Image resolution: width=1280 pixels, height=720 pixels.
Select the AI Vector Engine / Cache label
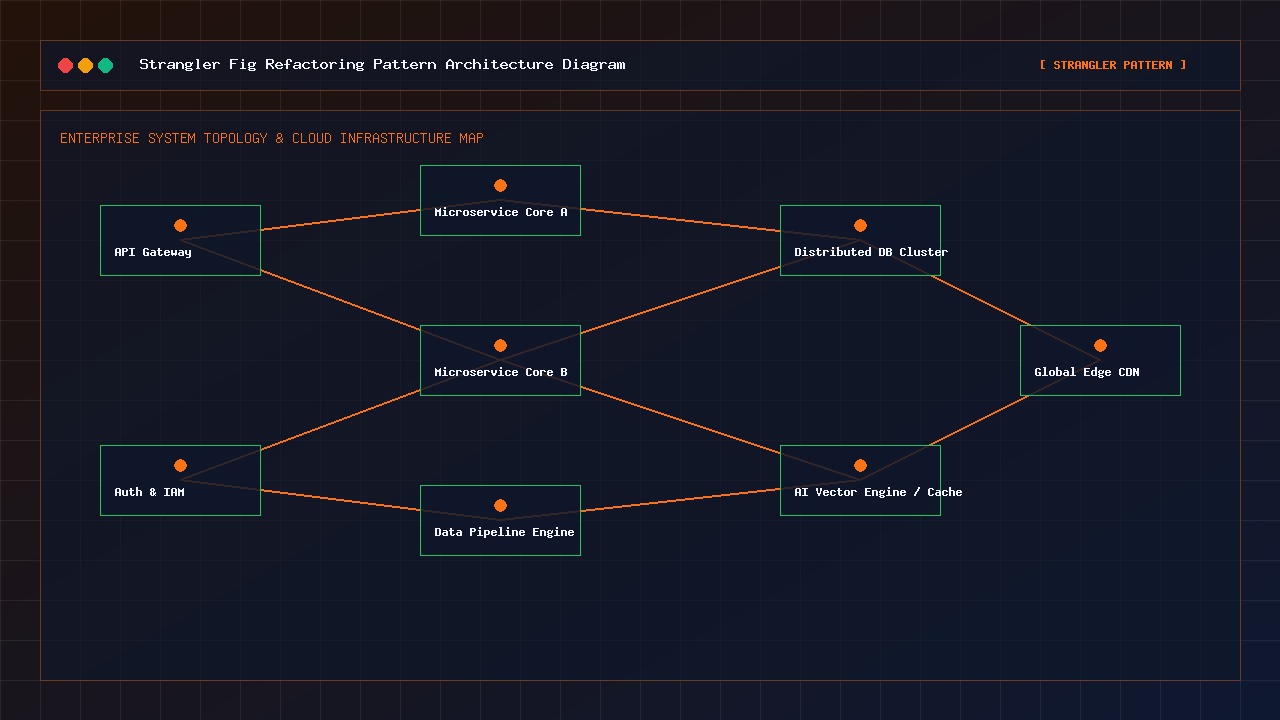click(878, 492)
